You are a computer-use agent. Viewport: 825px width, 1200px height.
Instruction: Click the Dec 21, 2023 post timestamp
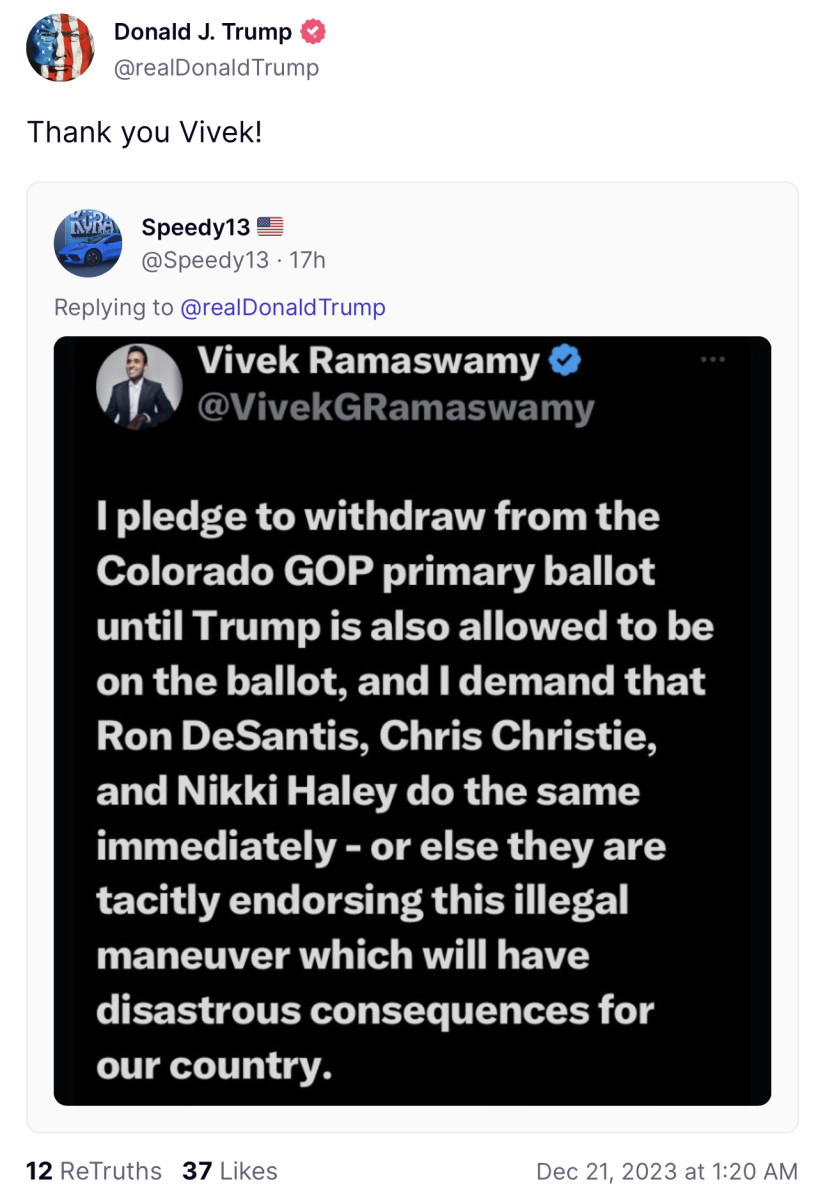(667, 1171)
